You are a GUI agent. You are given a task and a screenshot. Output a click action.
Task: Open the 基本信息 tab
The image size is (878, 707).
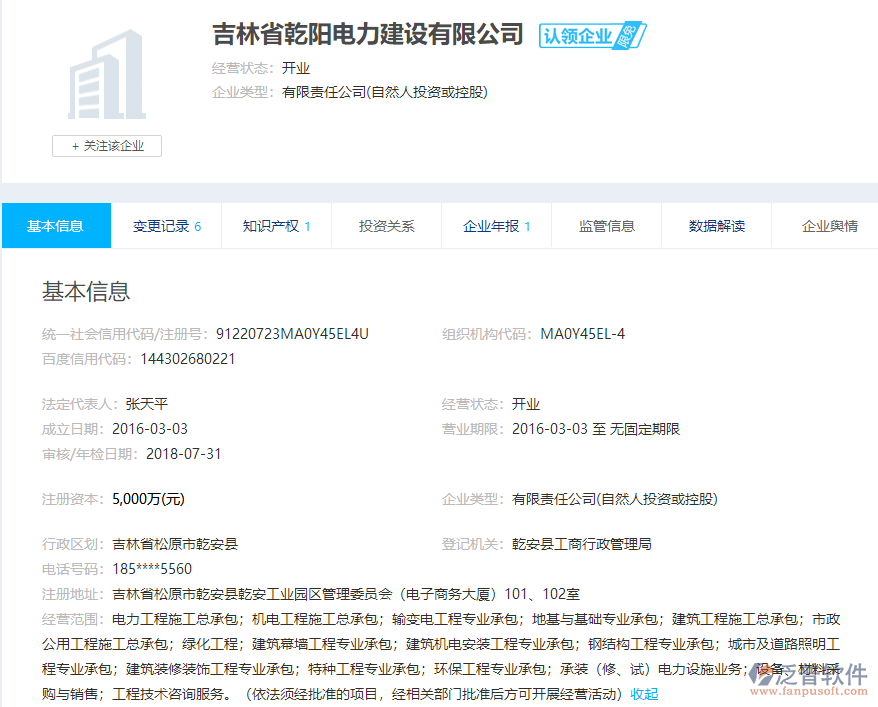55,226
